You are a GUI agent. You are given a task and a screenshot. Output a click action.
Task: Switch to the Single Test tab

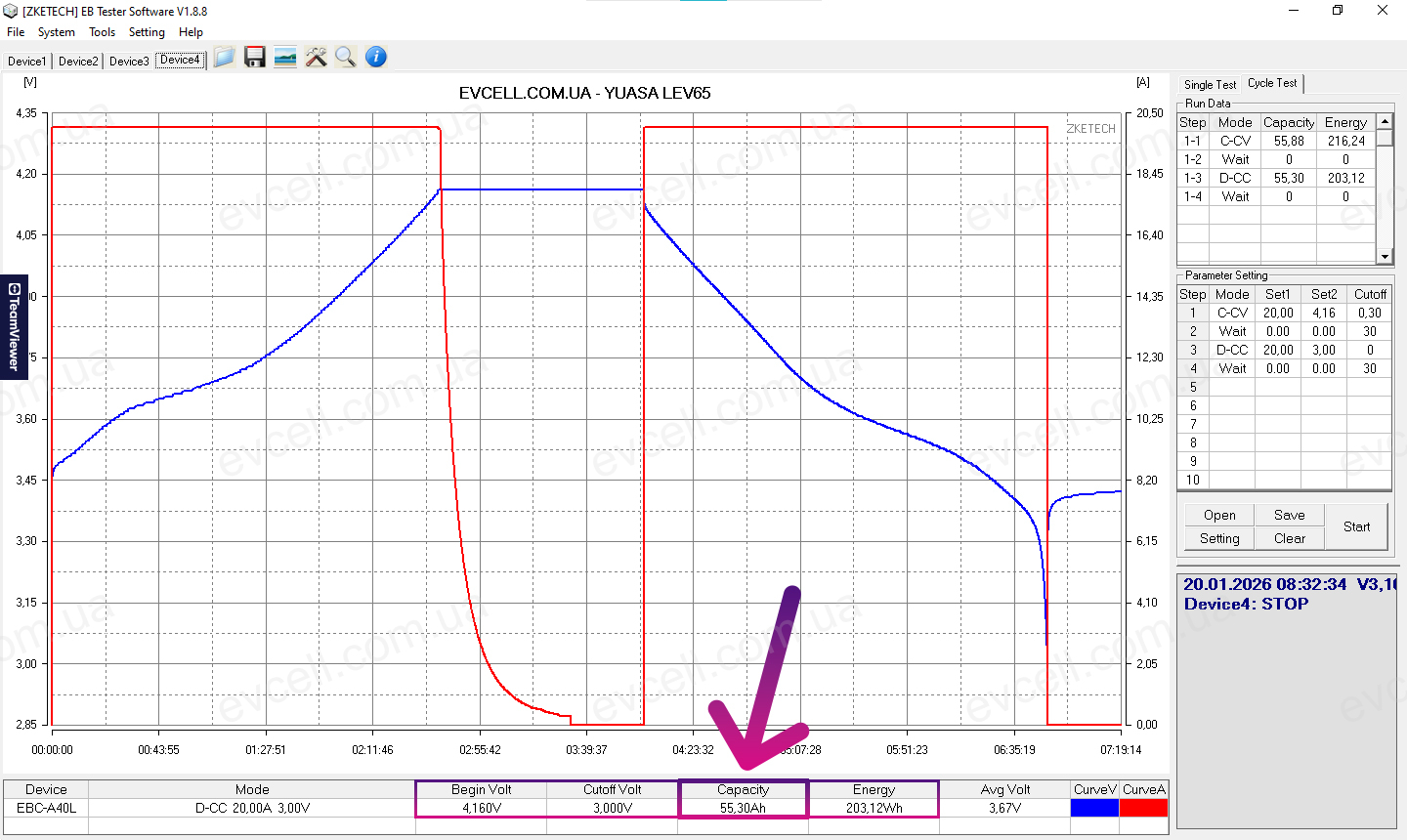click(1210, 85)
